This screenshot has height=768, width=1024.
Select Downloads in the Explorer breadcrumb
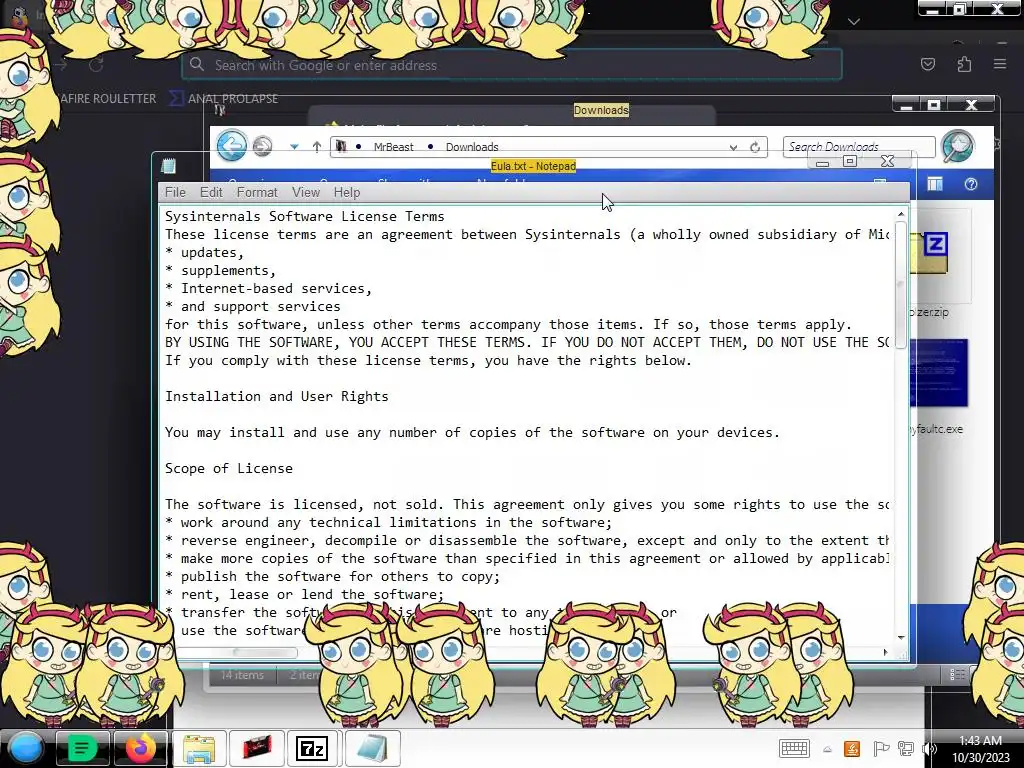coord(472,147)
